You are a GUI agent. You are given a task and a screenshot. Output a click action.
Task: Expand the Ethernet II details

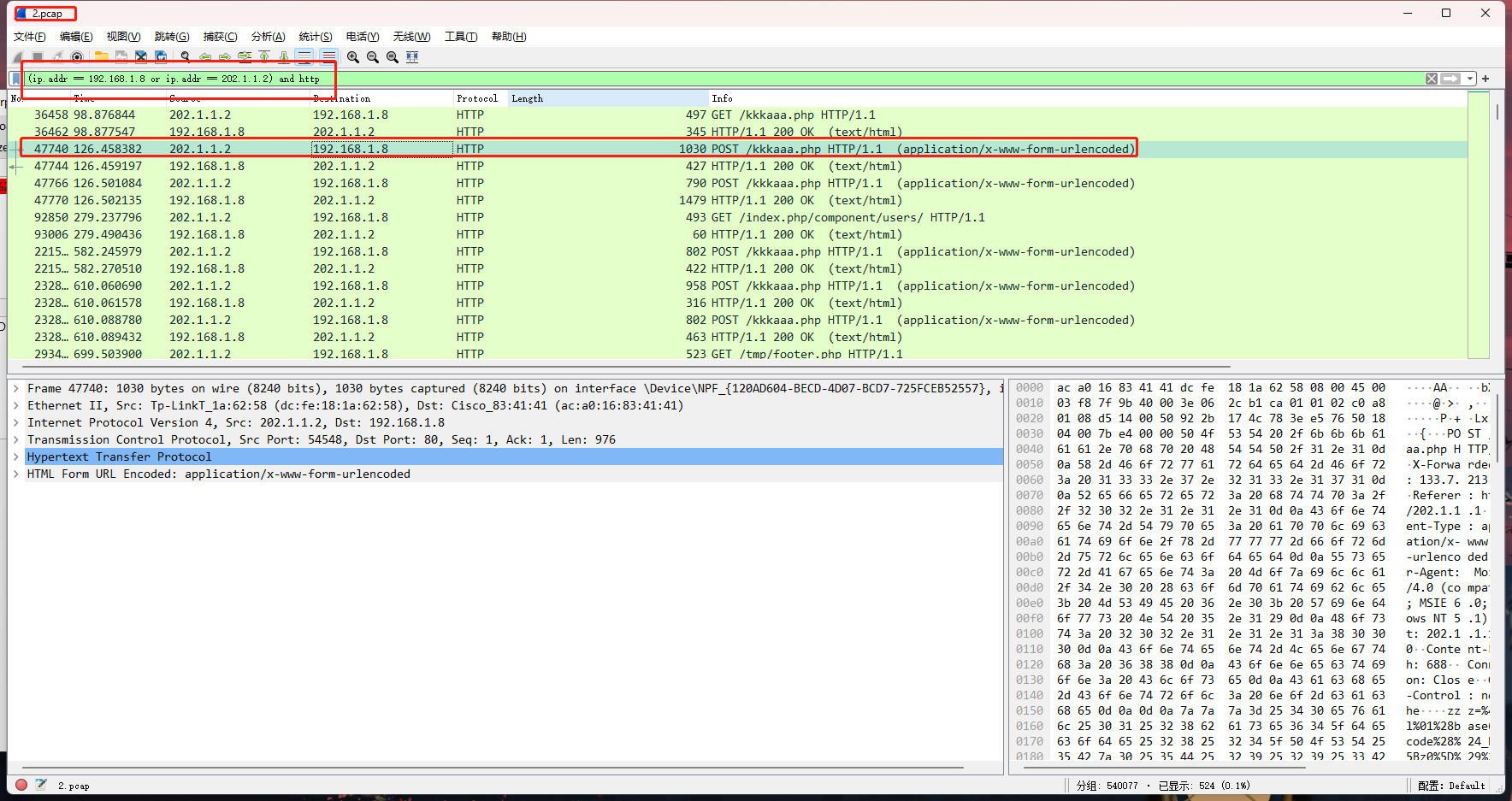pos(16,405)
